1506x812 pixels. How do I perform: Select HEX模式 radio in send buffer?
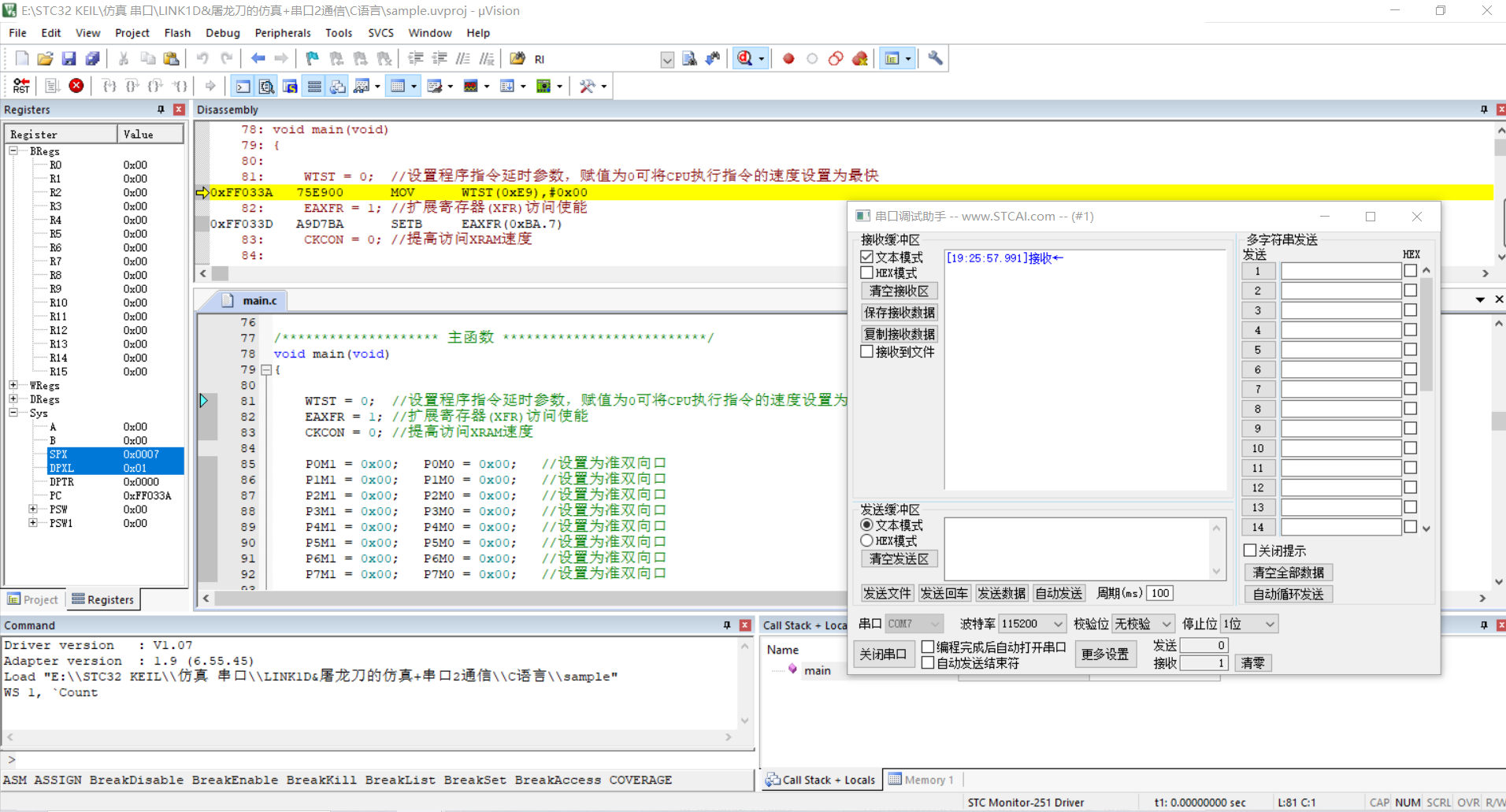point(867,540)
